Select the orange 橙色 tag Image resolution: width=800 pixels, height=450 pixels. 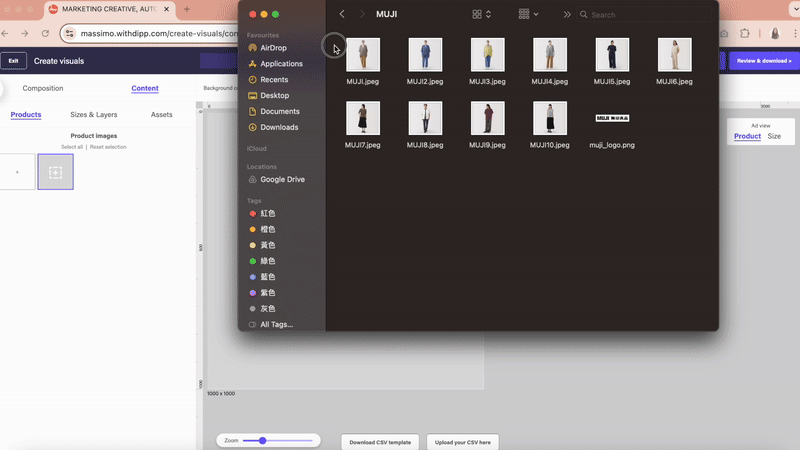262,229
